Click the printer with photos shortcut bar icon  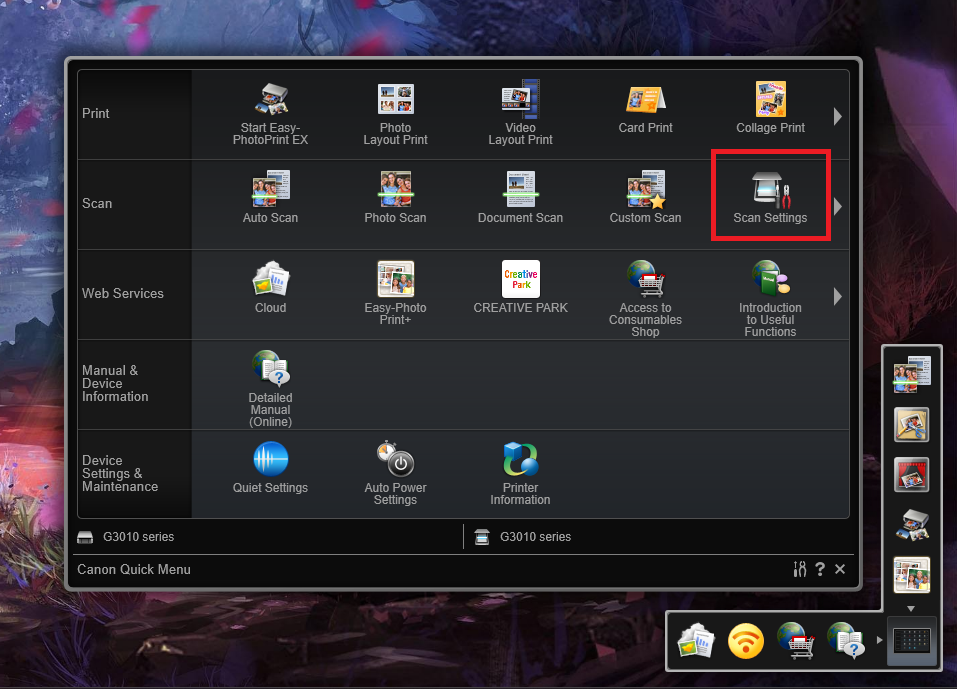point(912,524)
